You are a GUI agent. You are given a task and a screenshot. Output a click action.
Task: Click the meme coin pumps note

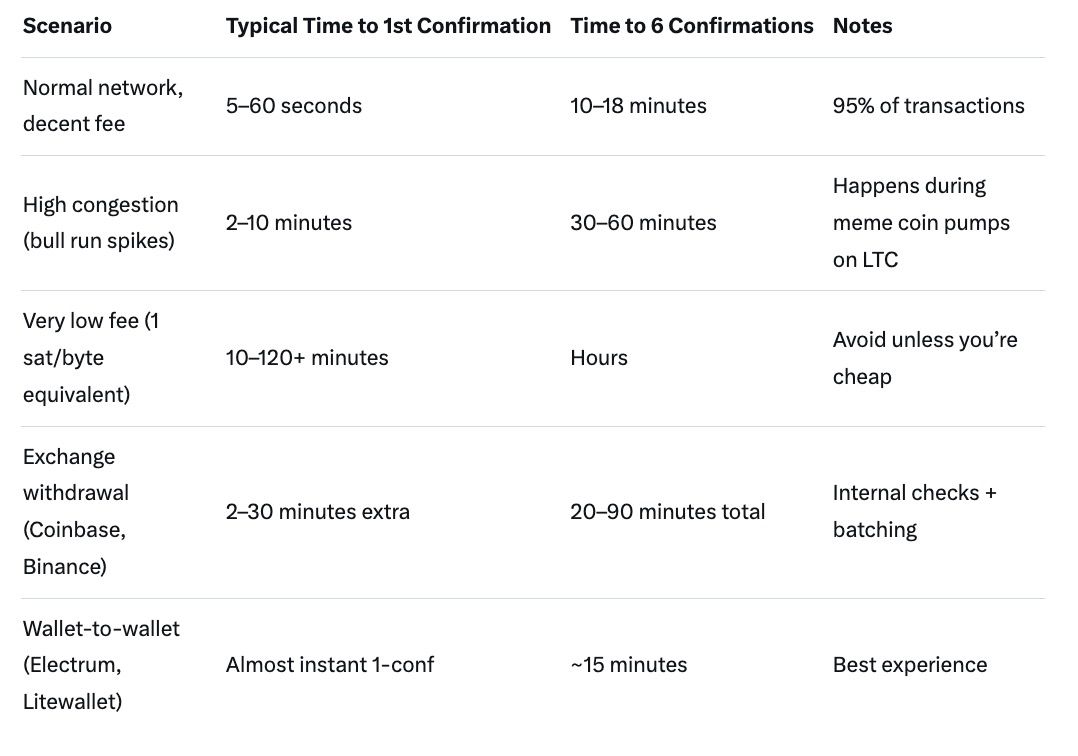(921, 223)
